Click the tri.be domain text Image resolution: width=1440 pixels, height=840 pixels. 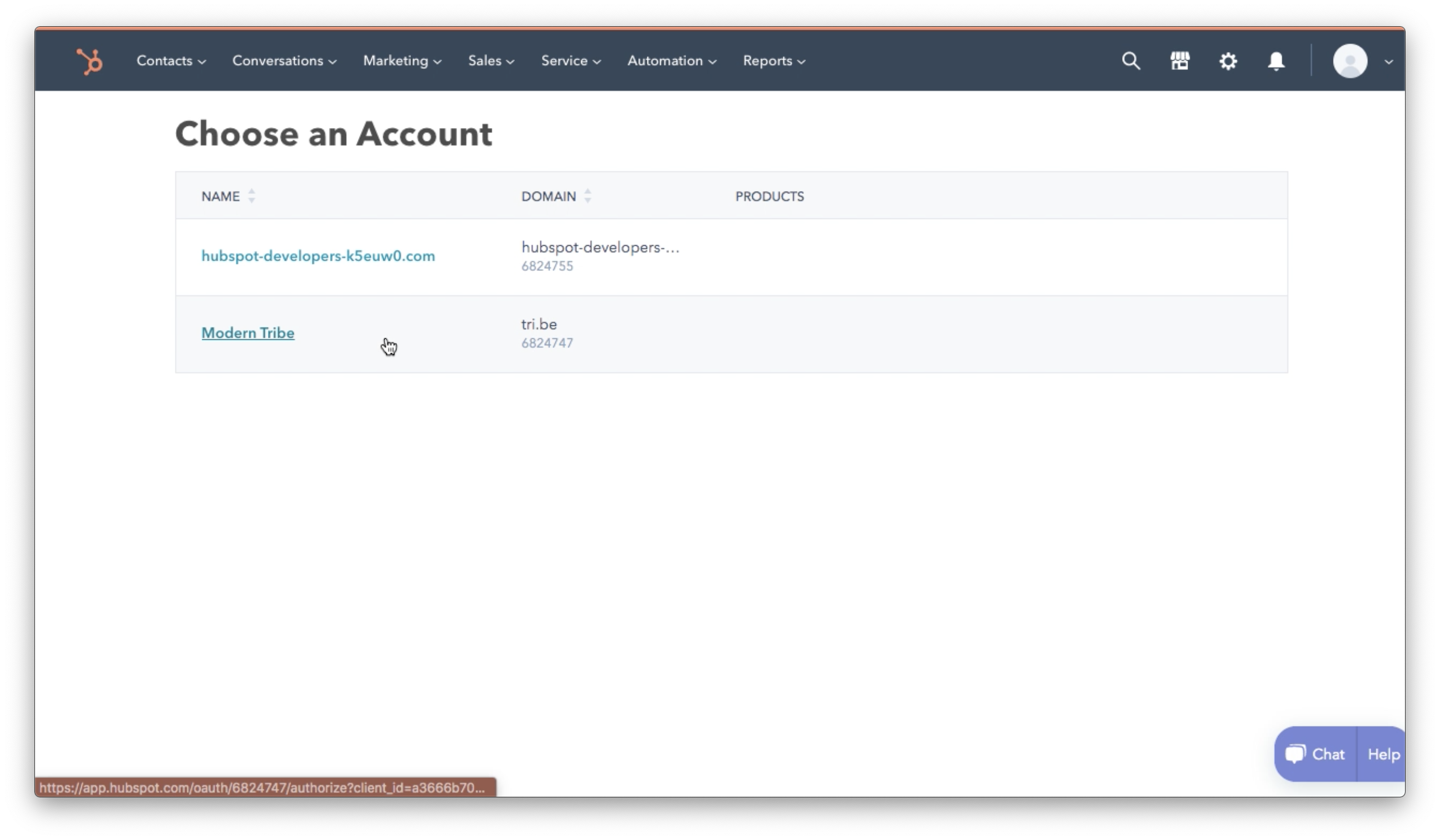point(538,324)
